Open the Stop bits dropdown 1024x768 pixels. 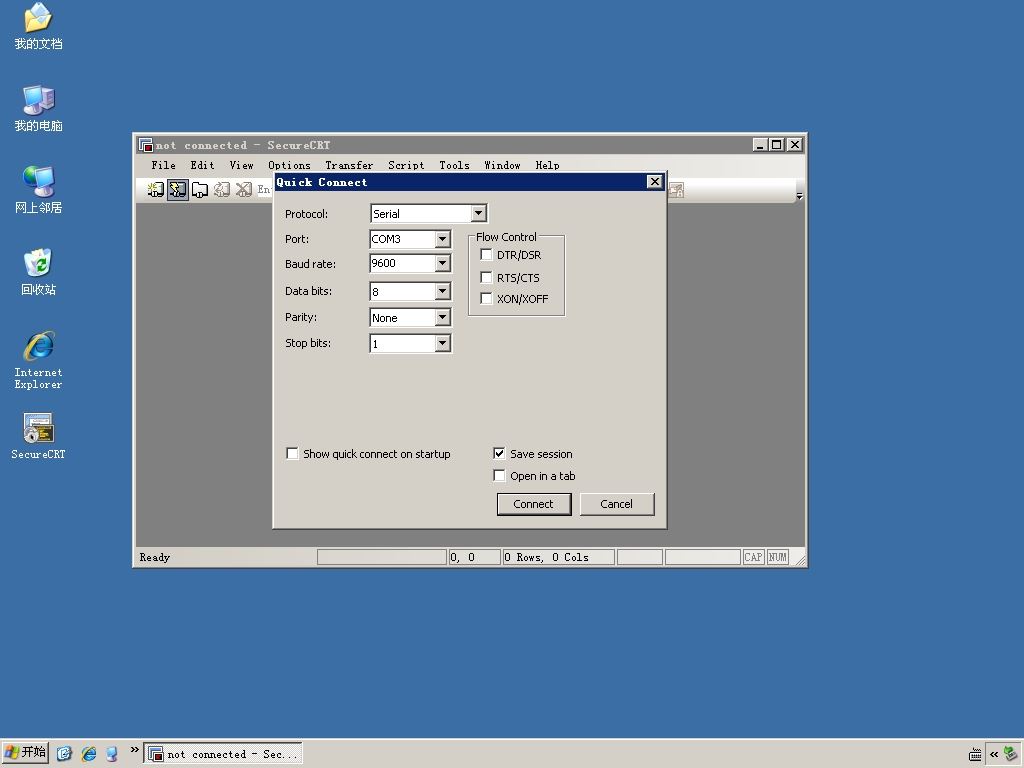point(442,344)
